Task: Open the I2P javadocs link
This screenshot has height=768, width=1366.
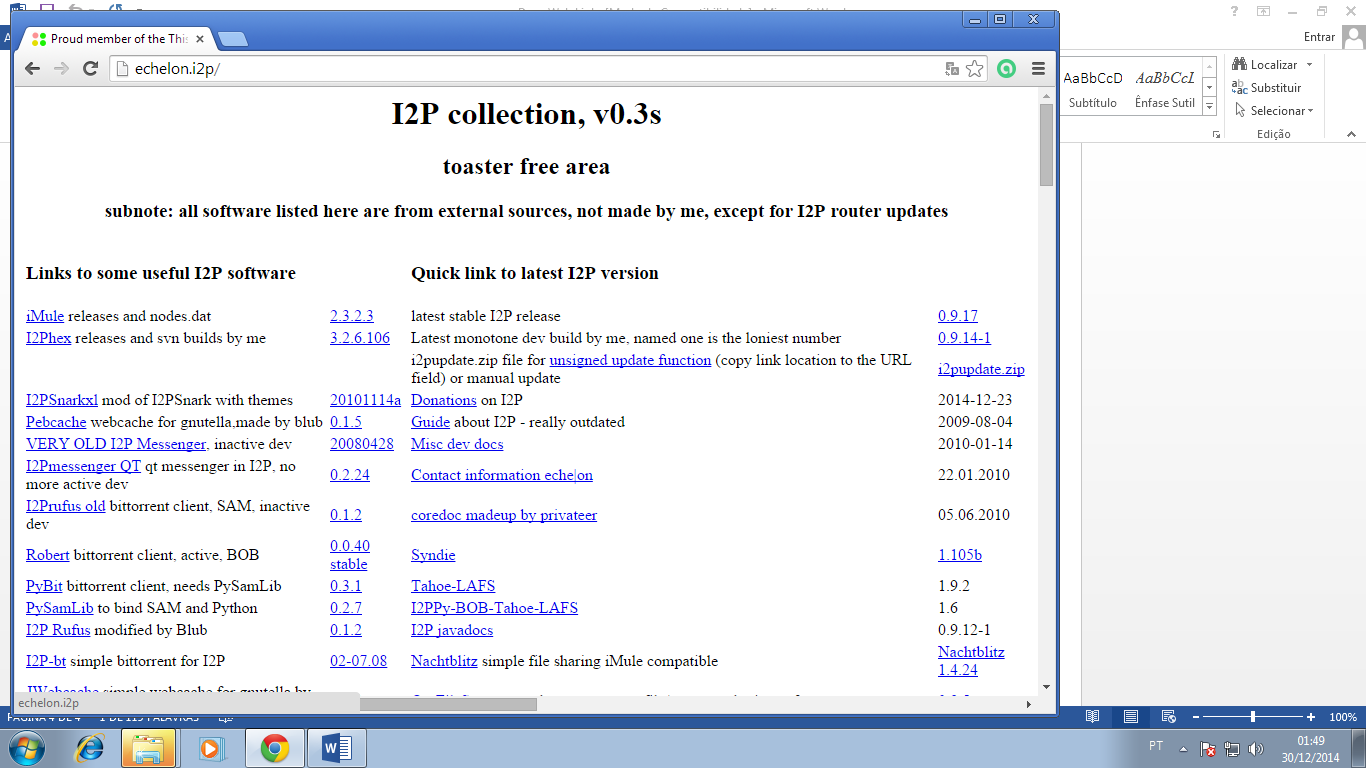Action: [x=452, y=630]
